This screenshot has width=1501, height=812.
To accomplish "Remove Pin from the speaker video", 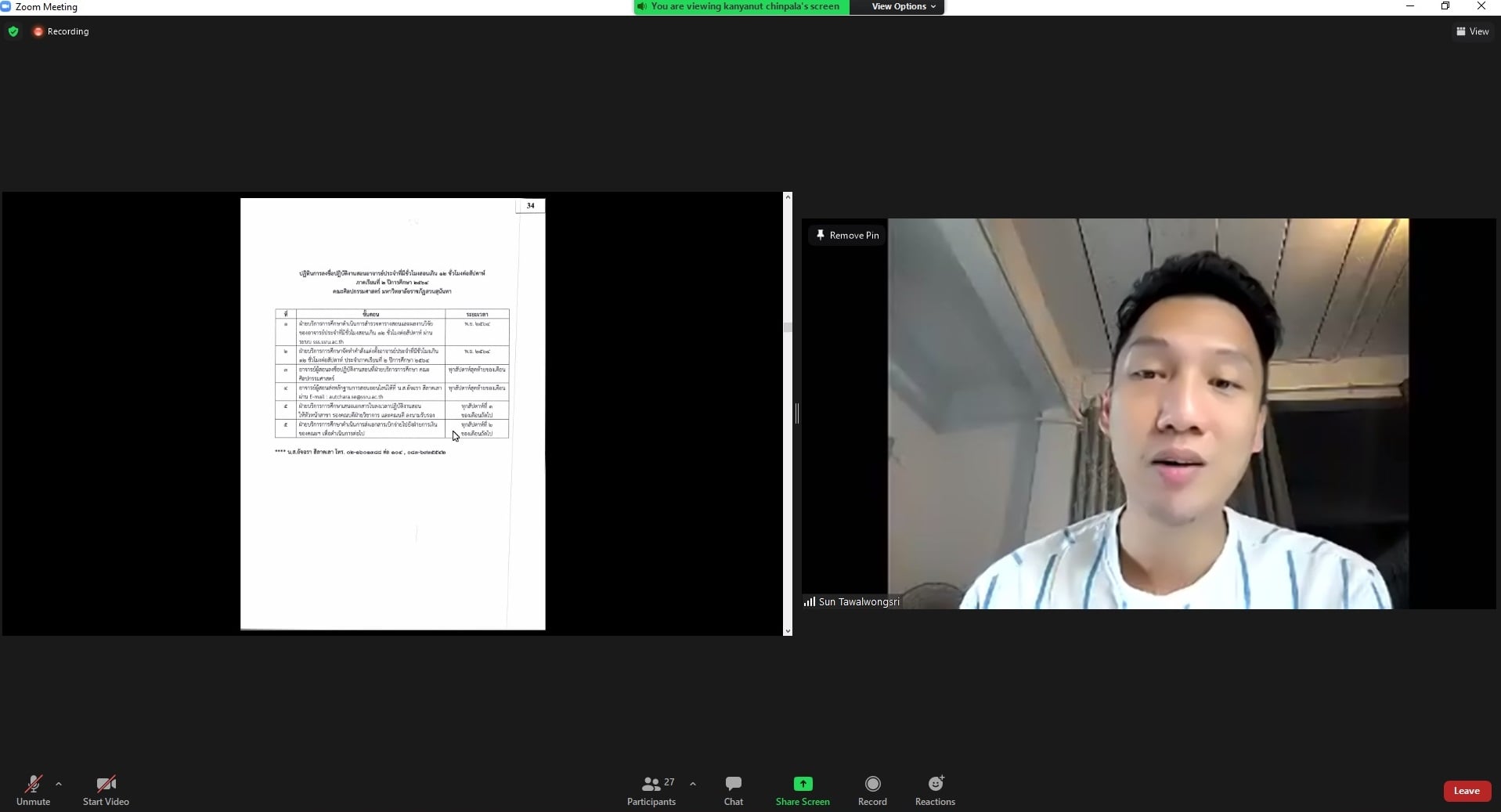I will point(847,235).
